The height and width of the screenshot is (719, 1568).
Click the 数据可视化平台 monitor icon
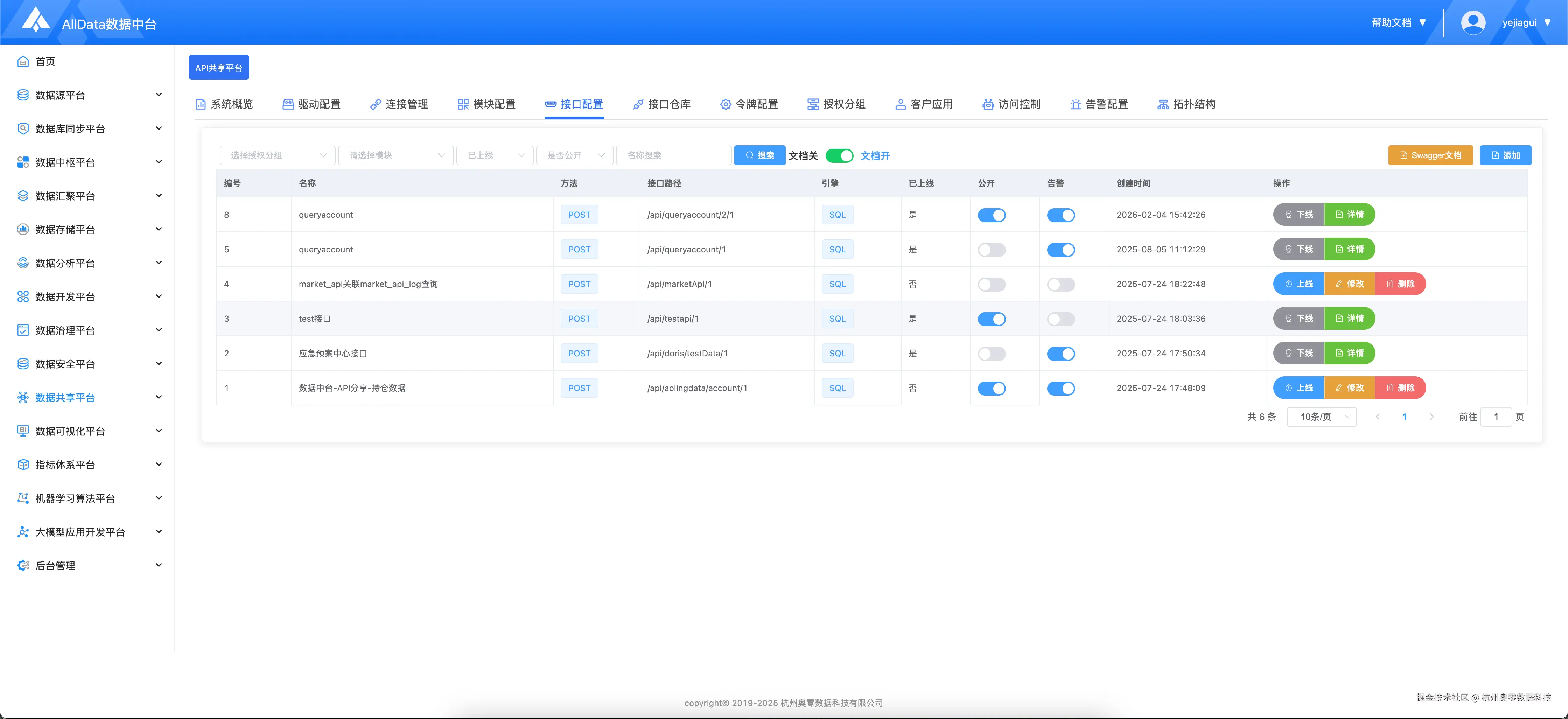click(x=23, y=431)
